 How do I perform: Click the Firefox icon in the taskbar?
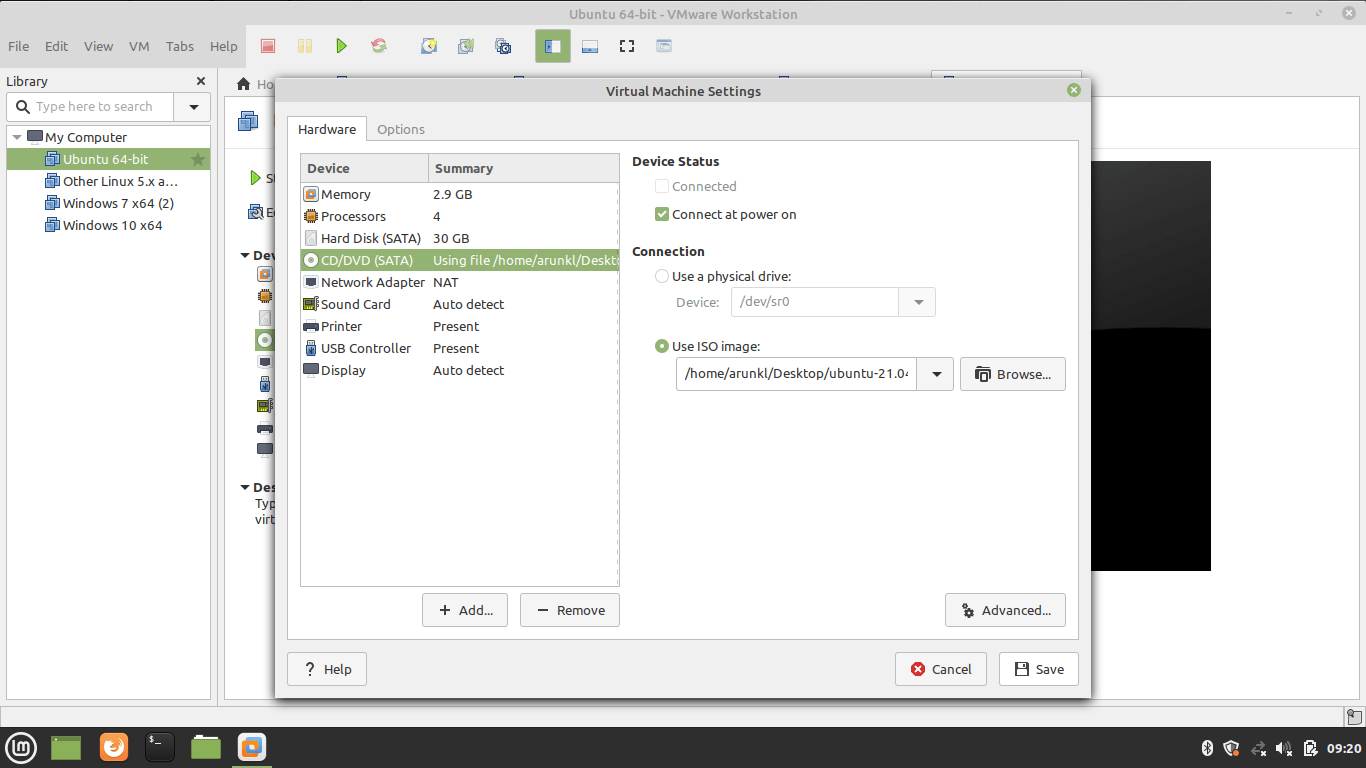coord(114,747)
